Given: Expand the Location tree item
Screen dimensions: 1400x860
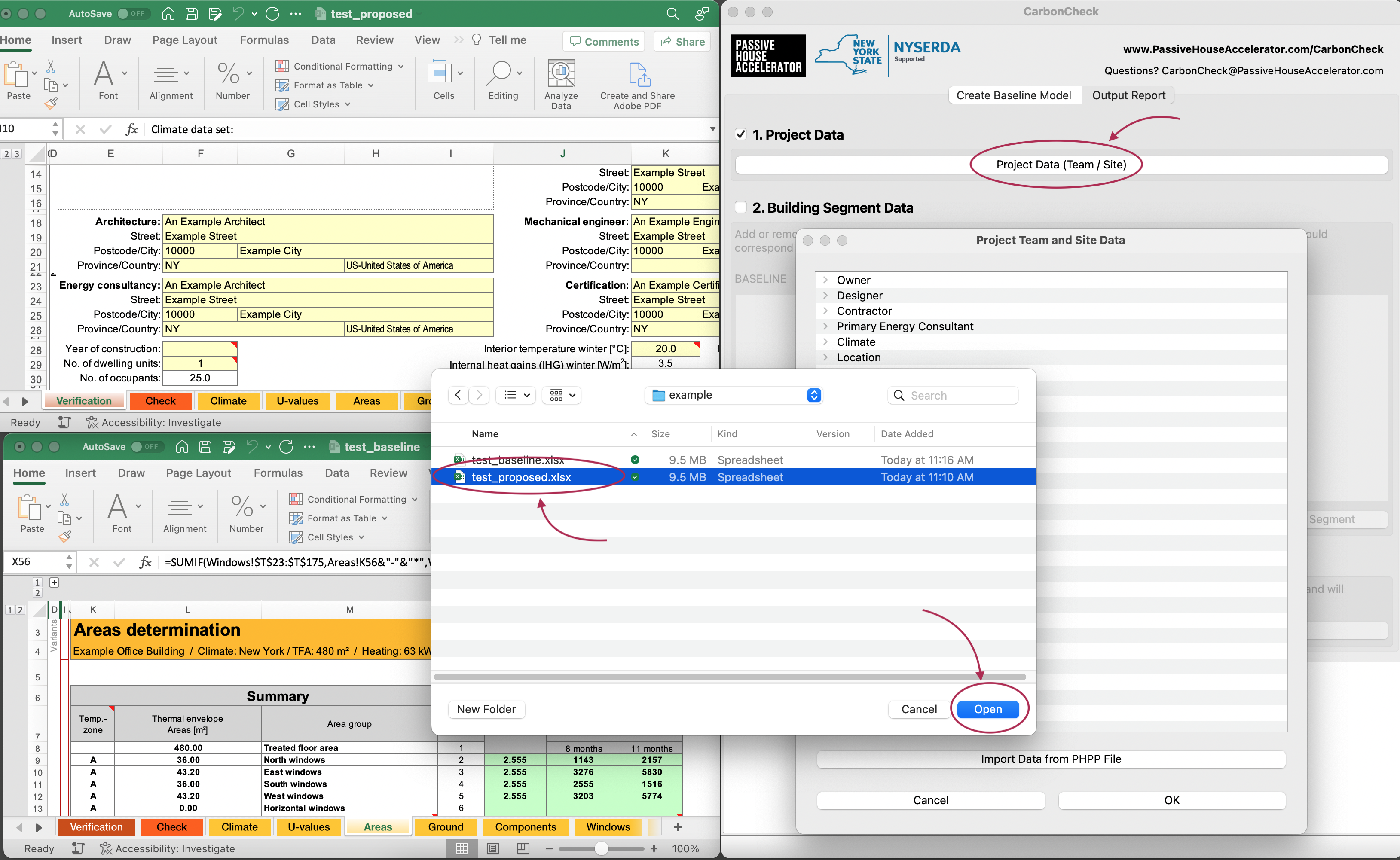Looking at the screenshot, I should 825,357.
